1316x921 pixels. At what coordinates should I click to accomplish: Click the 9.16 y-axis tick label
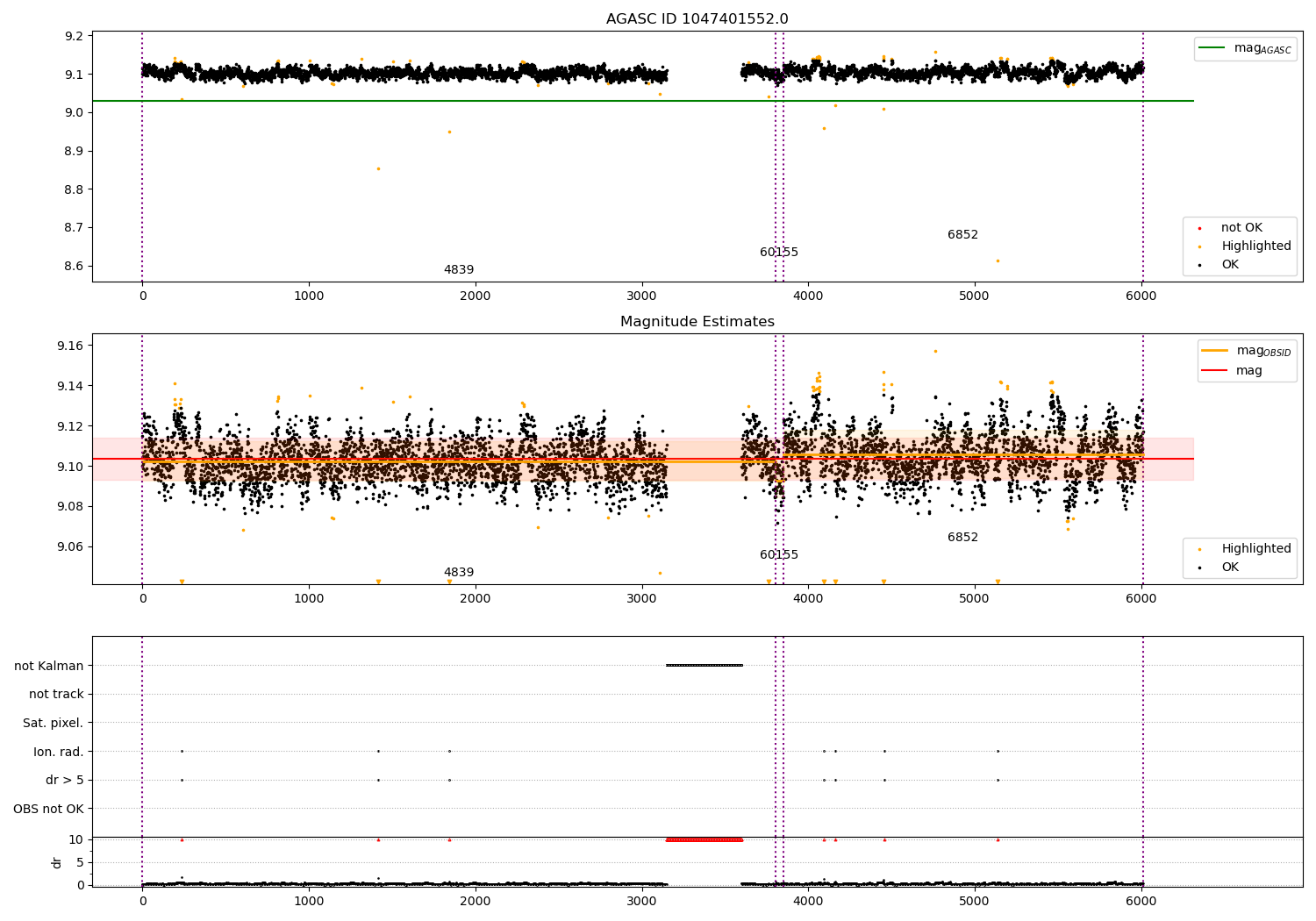point(71,346)
